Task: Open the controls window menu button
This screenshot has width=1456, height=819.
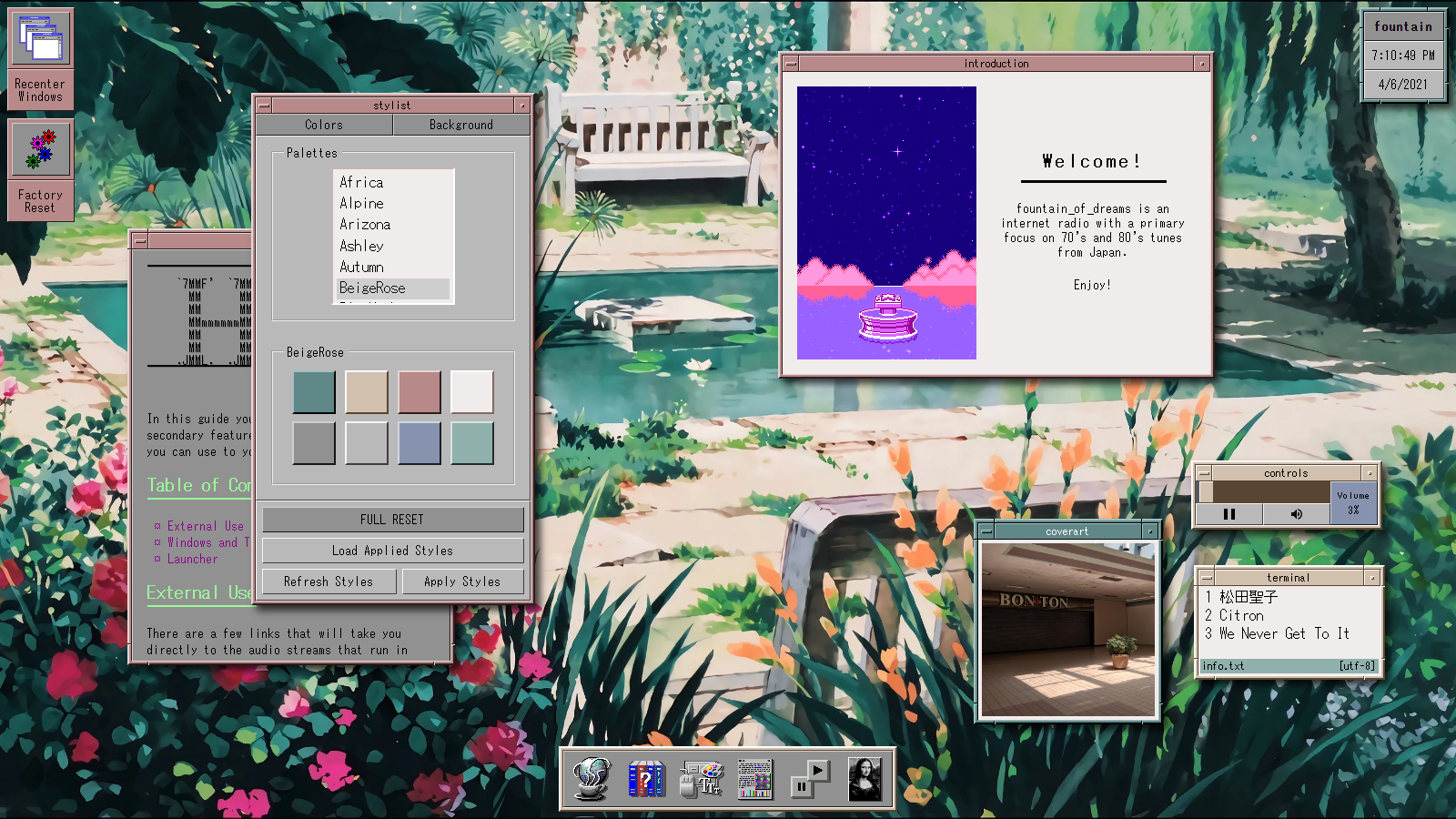Action: tap(1204, 473)
